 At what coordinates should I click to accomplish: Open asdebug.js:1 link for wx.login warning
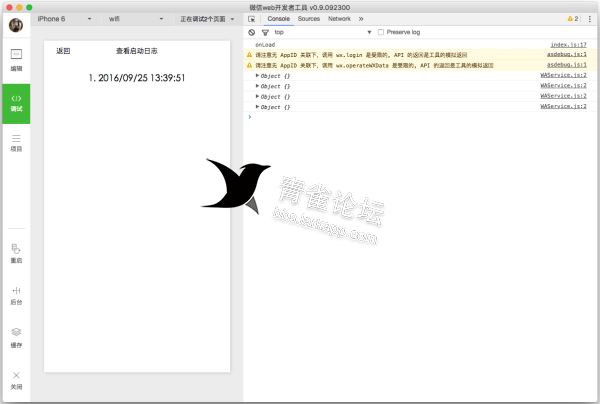coord(566,55)
